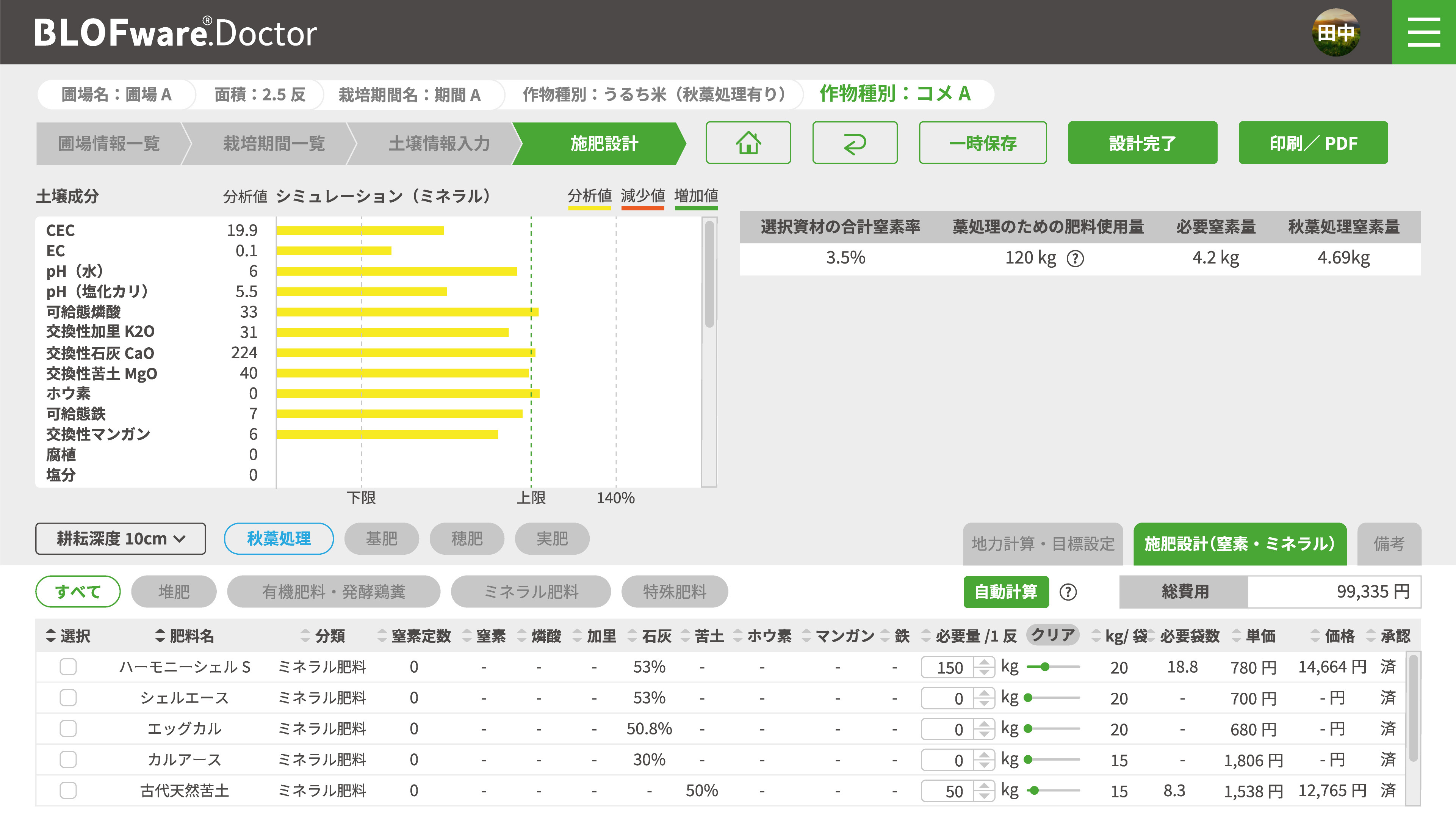Switch to the 基肥 tab
This screenshot has width=1456, height=819.
[x=382, y=538]
